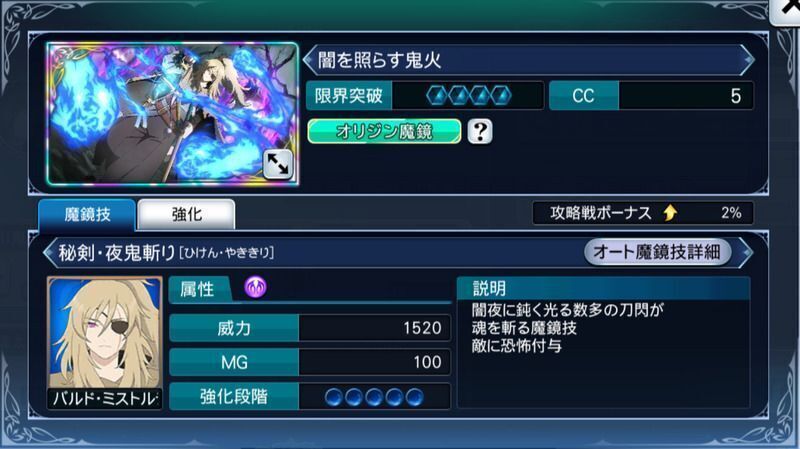800x449 pixels.
Task: Click the fifth blue enhancement stage orb
Action: [414, 396]
